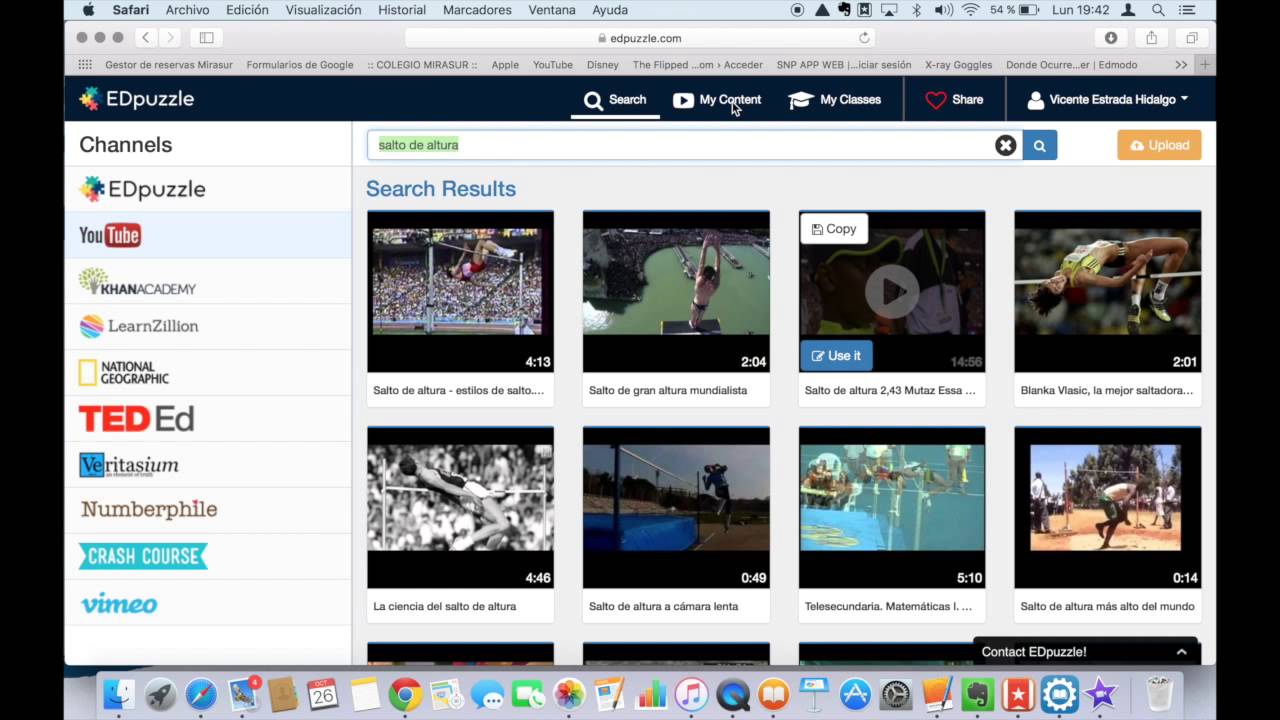This screenshot has height=720, width=1280.
Task: Open the Visualización menu
Action: click(323, 10)
